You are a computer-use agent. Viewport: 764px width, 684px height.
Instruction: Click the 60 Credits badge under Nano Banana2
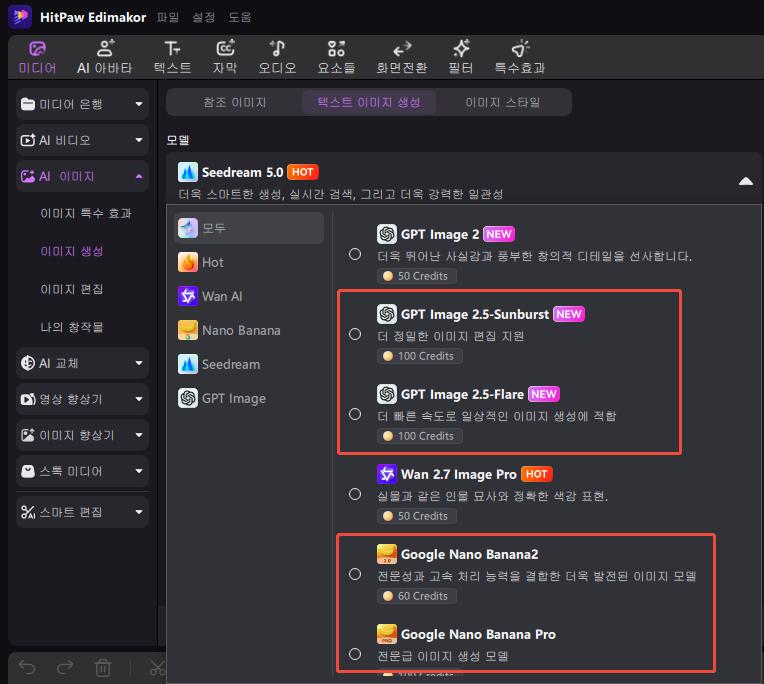pyautogui.click(x=417, y=596)
